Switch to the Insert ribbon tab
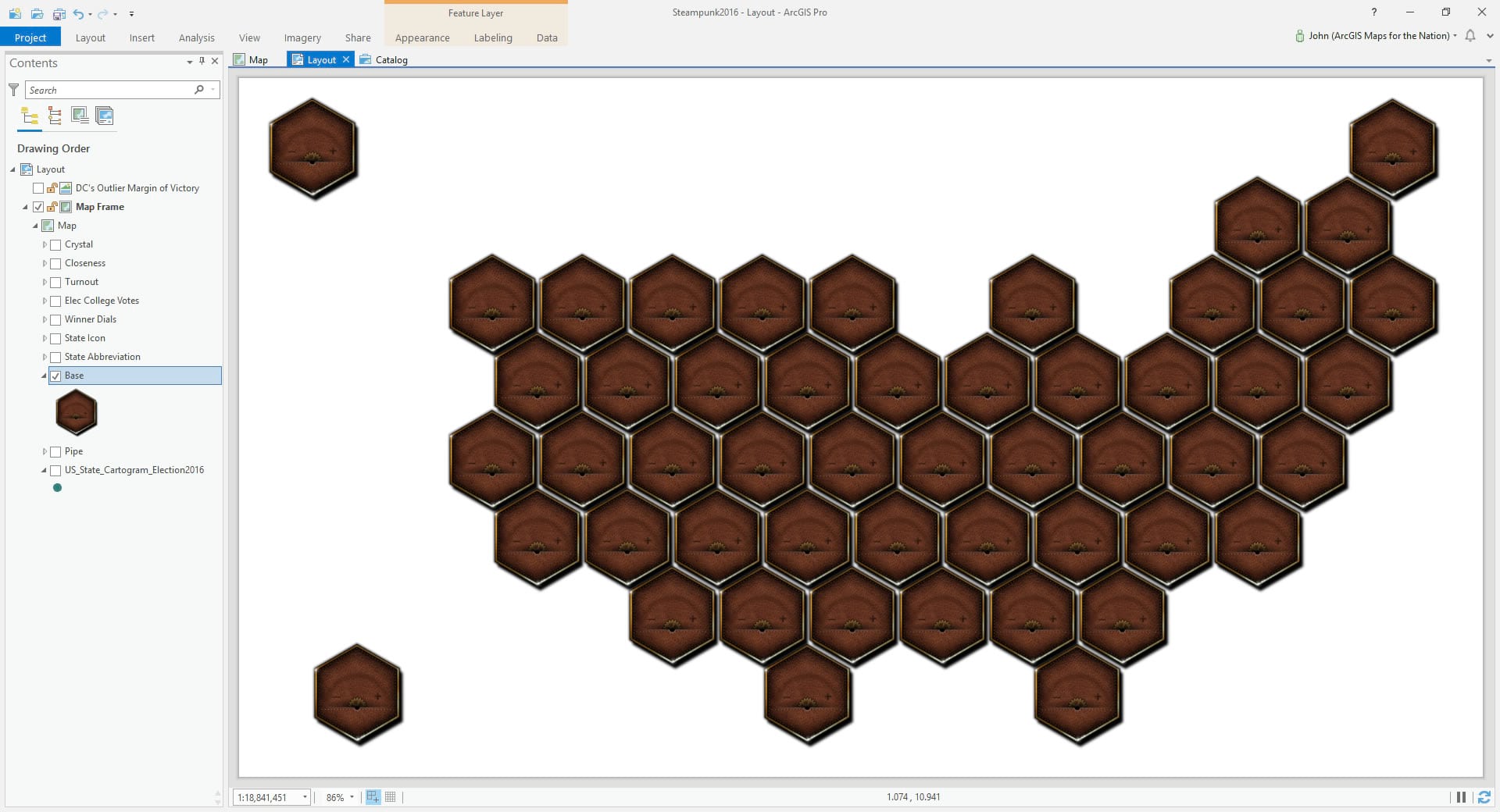 [142, 37]
